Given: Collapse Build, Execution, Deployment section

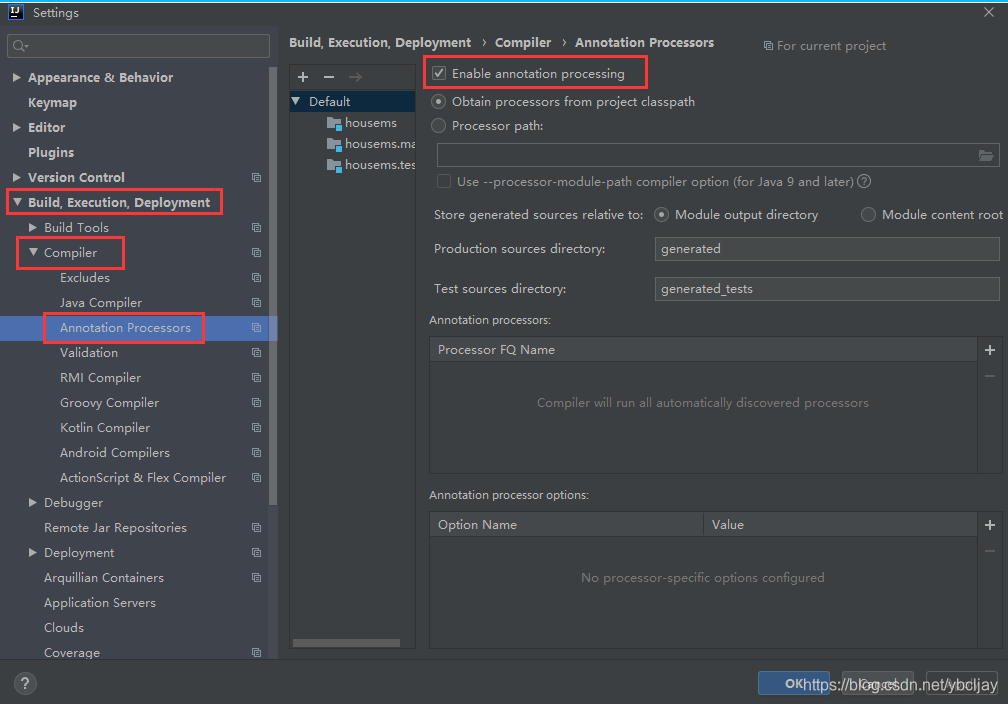Looking at the screenshot, I should tap(17, 203).
